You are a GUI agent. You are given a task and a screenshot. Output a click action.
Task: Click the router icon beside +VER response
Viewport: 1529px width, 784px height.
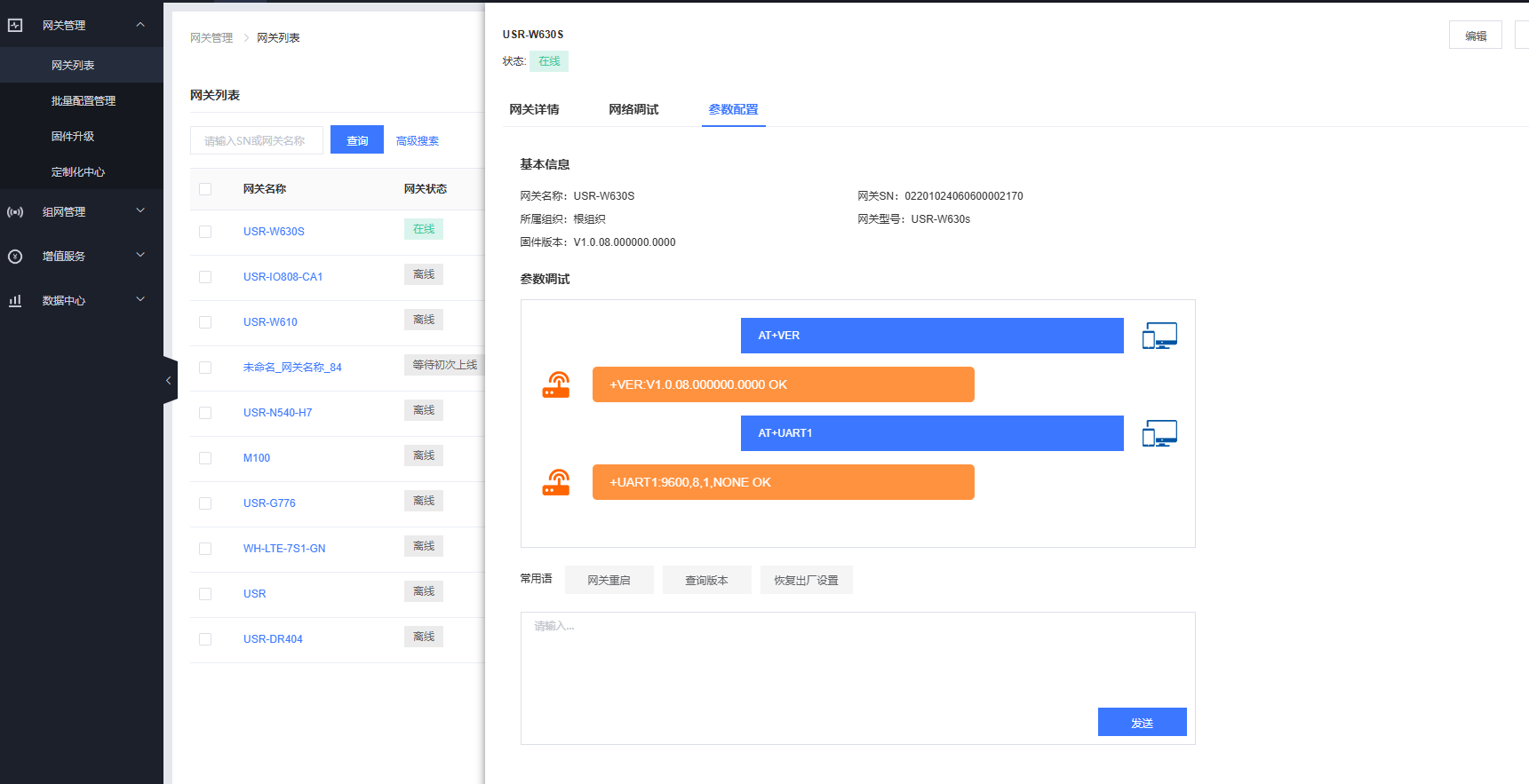click(x=556, y=385)
